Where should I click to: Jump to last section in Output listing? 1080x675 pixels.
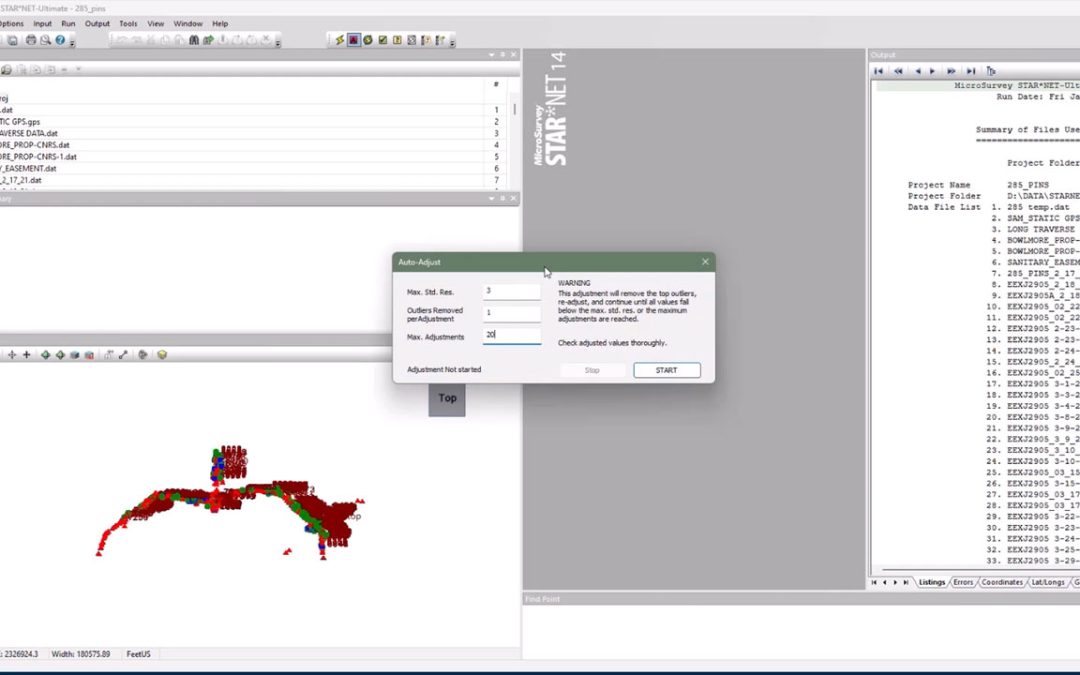[971, 71]
